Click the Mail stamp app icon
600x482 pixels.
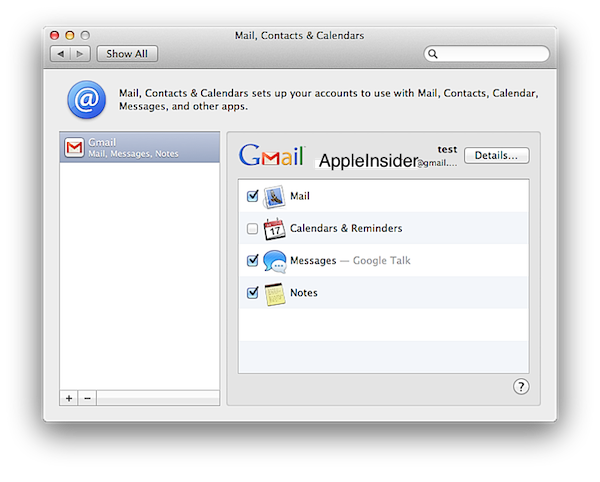274,197
